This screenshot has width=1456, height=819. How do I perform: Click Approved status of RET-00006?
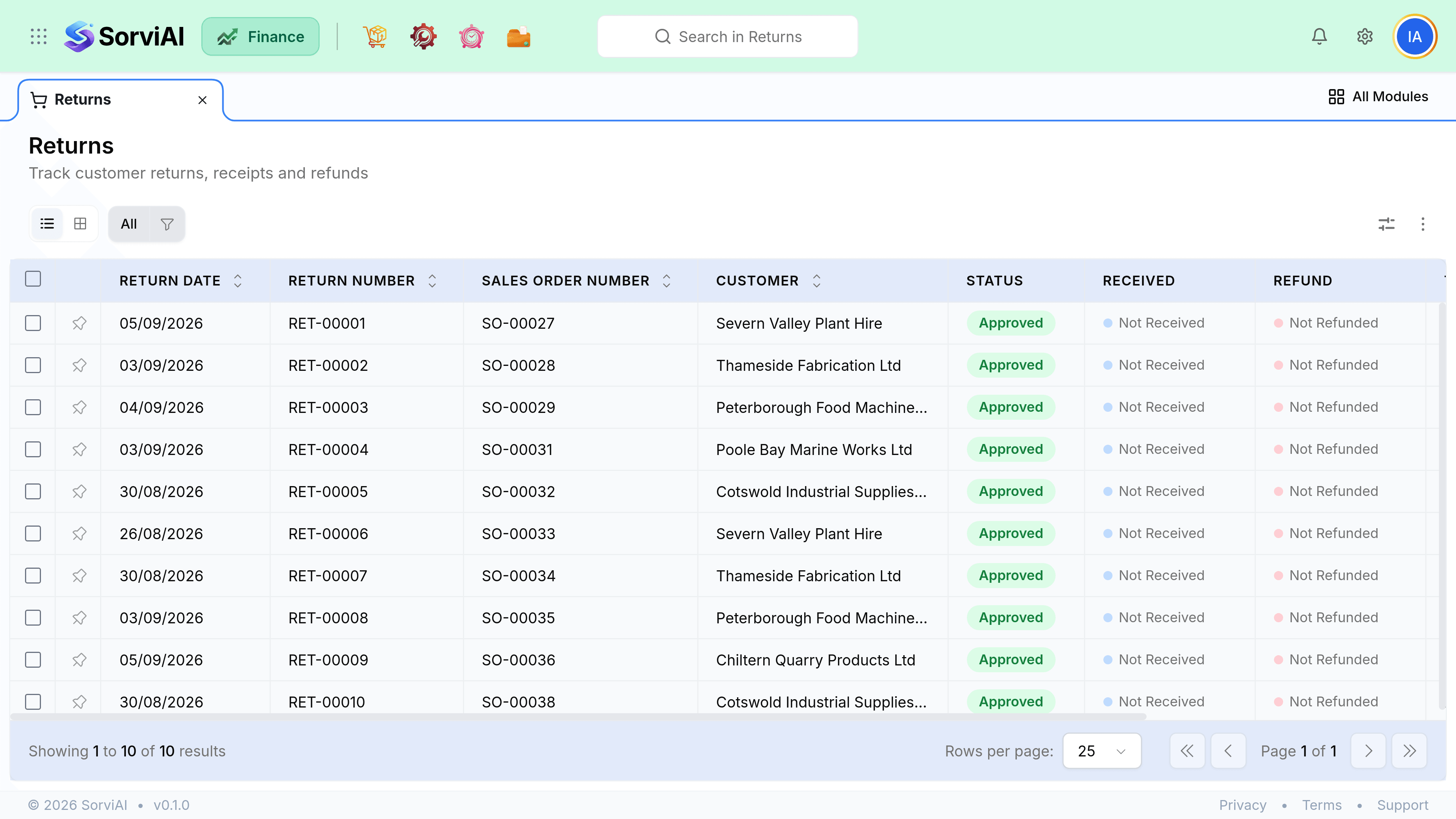pyautogui.click(x=1010, y=534)
